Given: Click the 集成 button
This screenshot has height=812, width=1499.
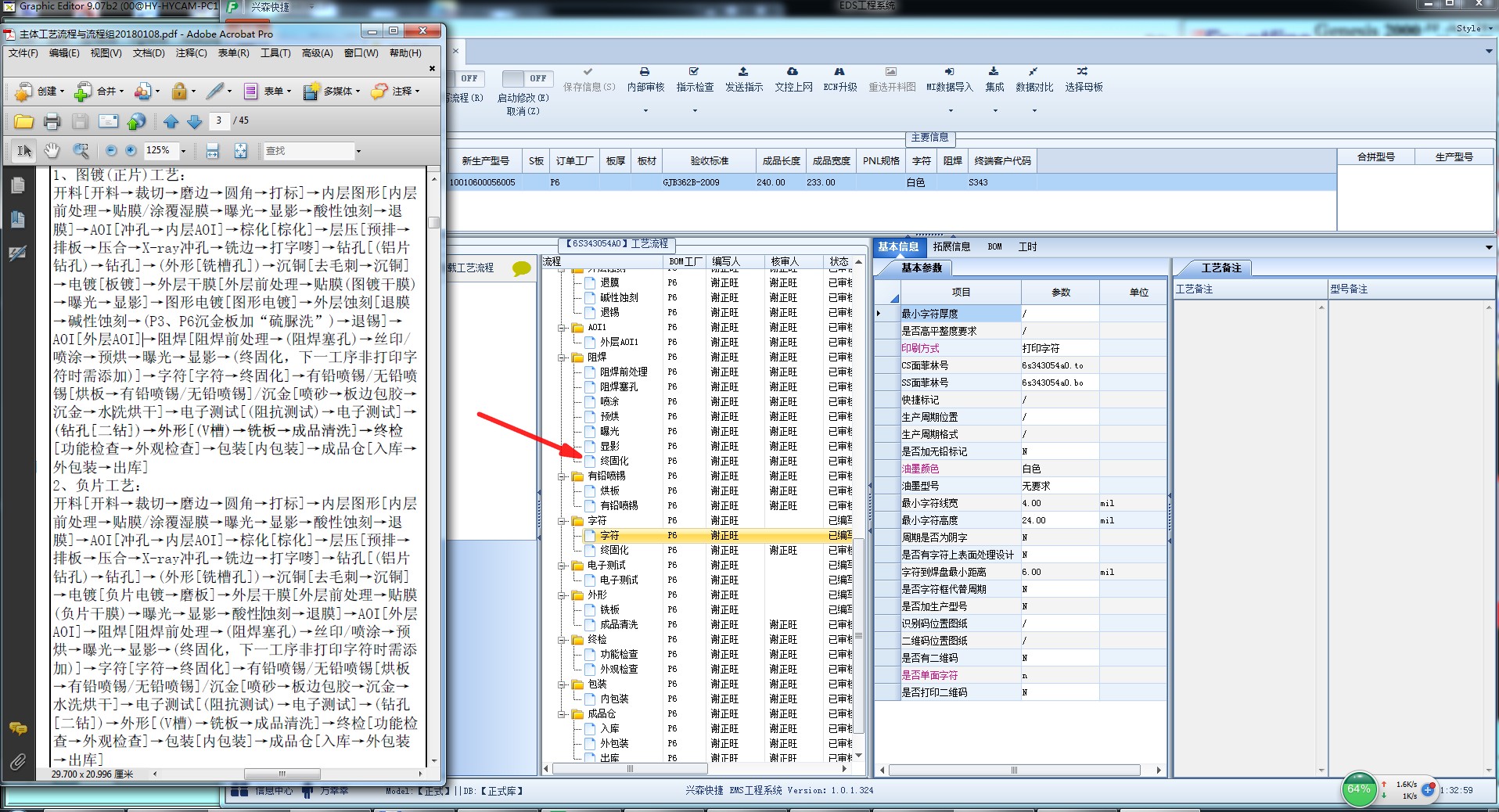Looking at the screenshot, I should [x=994, y=80].
